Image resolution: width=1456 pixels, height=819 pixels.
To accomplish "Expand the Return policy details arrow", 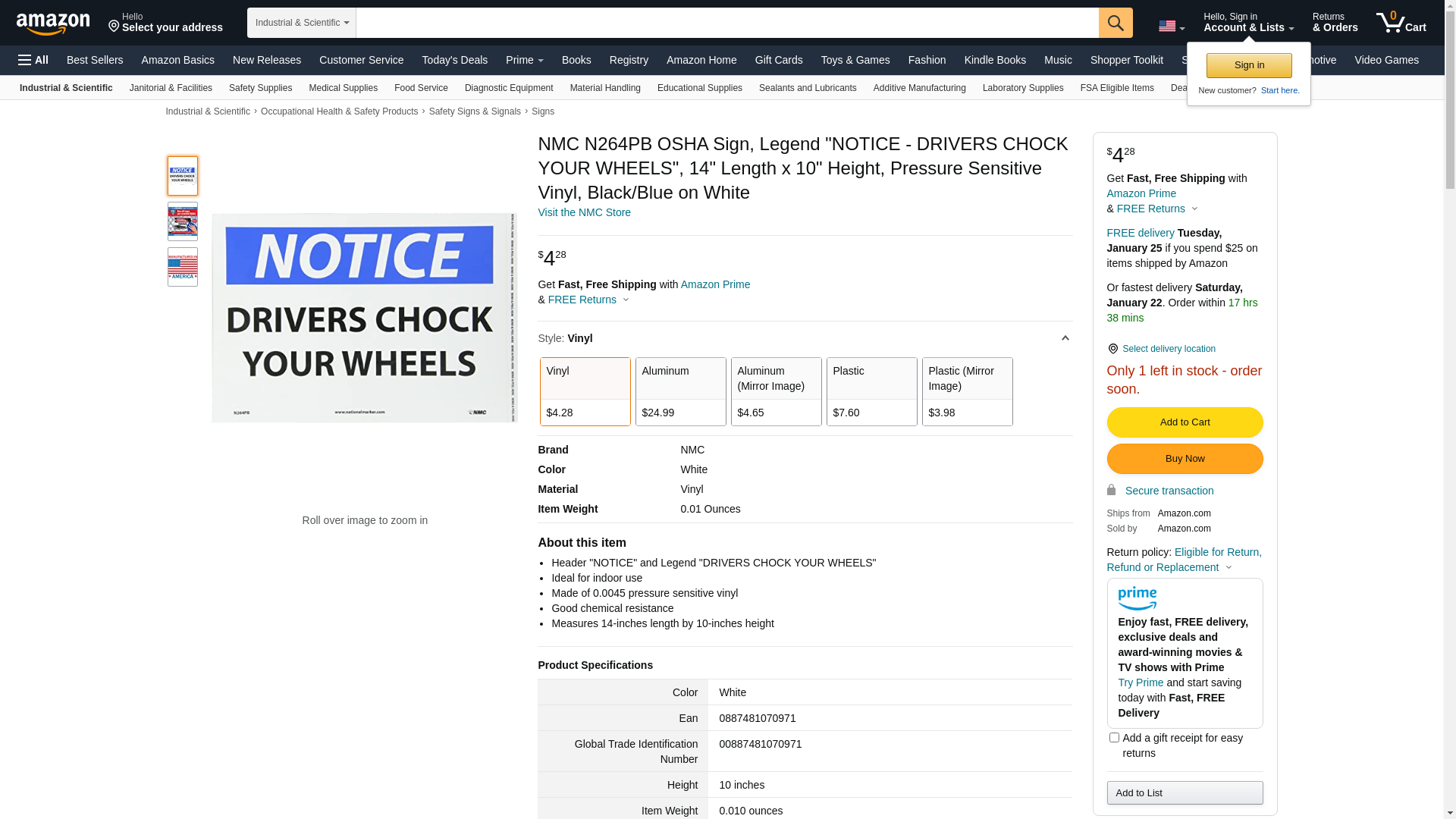I will (1228, 568).
